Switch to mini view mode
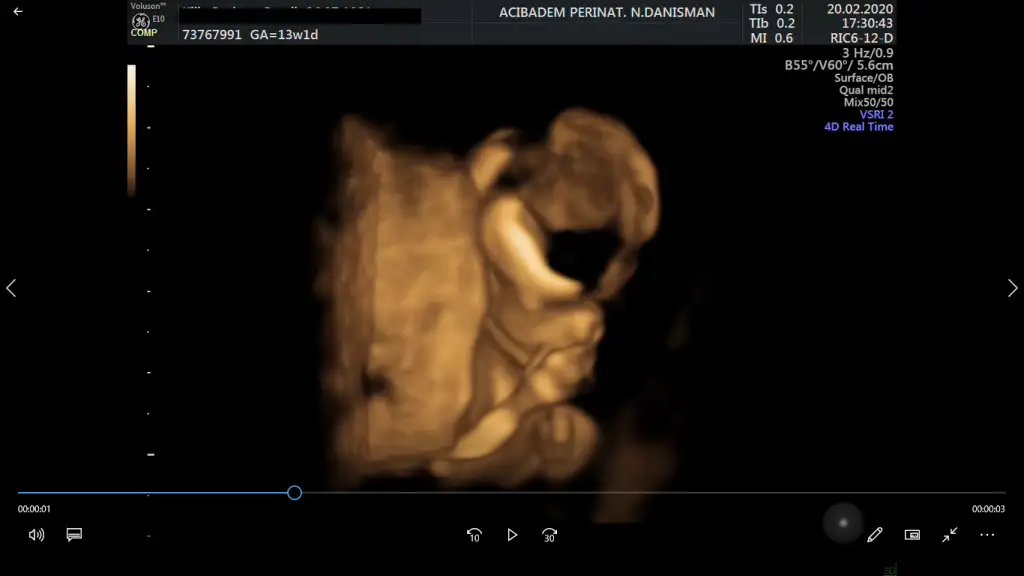The image size is (1024, 576). click(x=912, y=535)
